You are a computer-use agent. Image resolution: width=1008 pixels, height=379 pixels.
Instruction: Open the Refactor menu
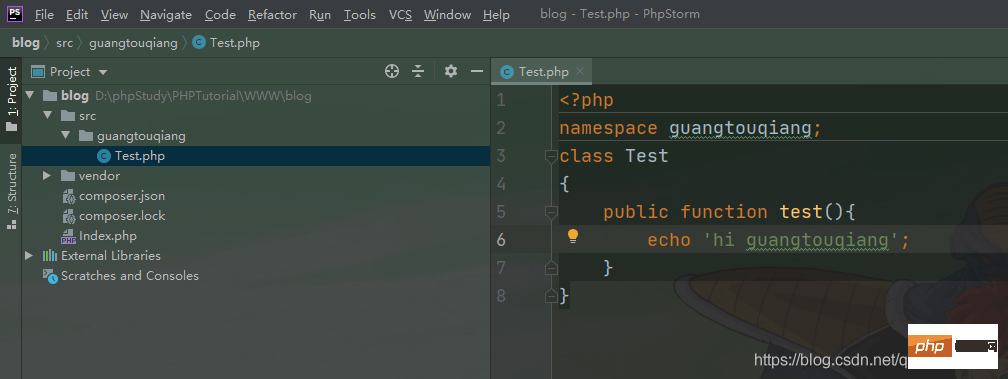[x=273, y=14]
